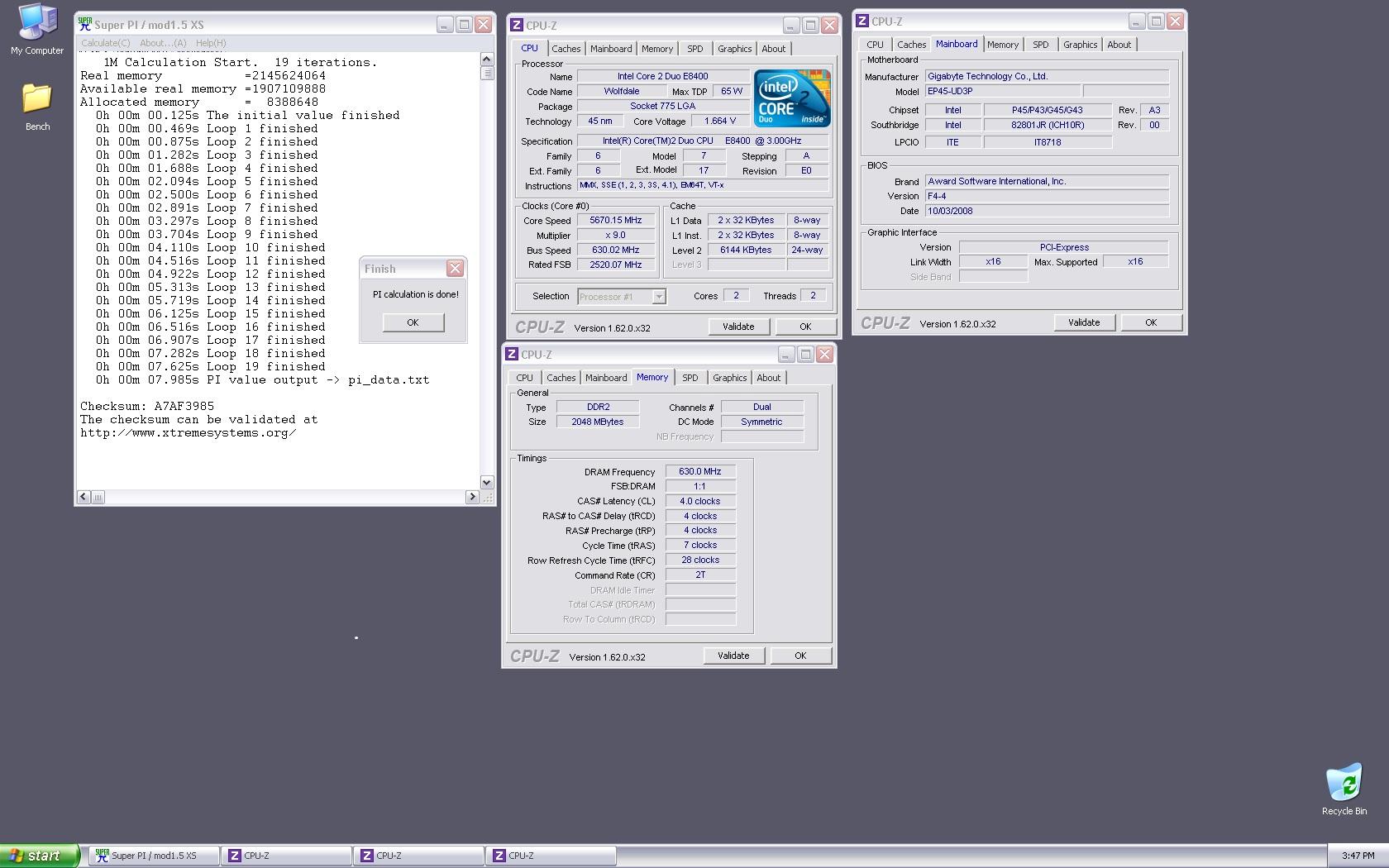Viewport: 1389px width, 868px height.
Task: Click CPU name Intel Core 2 Duo E8400
Action: pyautogui.click(x=663, y=76)
